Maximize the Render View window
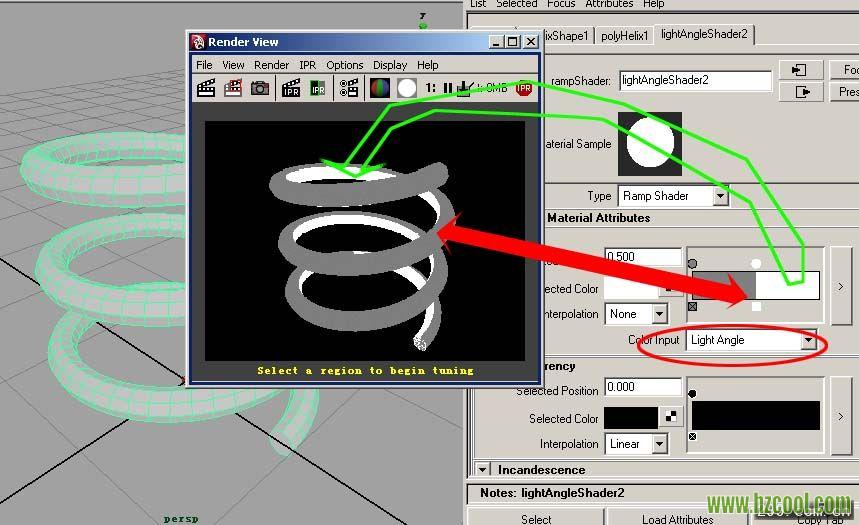The image size is (859, 525). tap(513, 42)
